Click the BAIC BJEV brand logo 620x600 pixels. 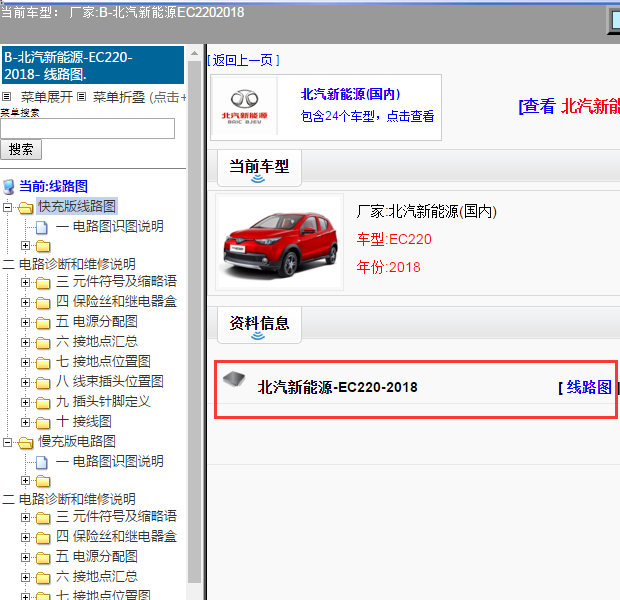244,107
